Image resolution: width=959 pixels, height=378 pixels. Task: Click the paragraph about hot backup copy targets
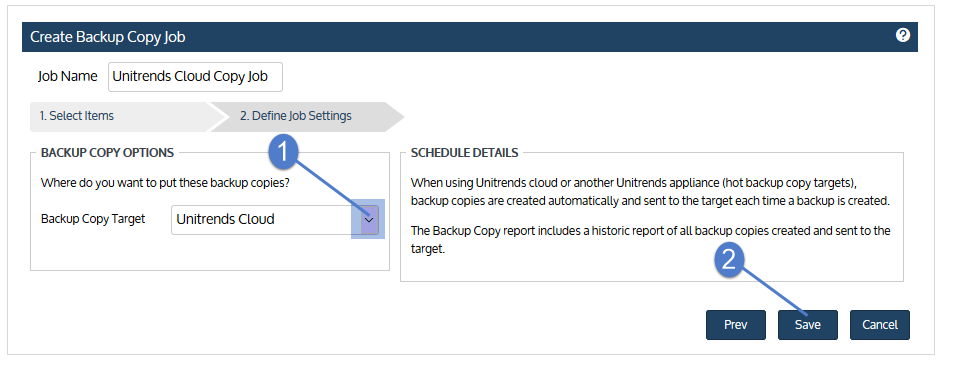click(650, 192)
